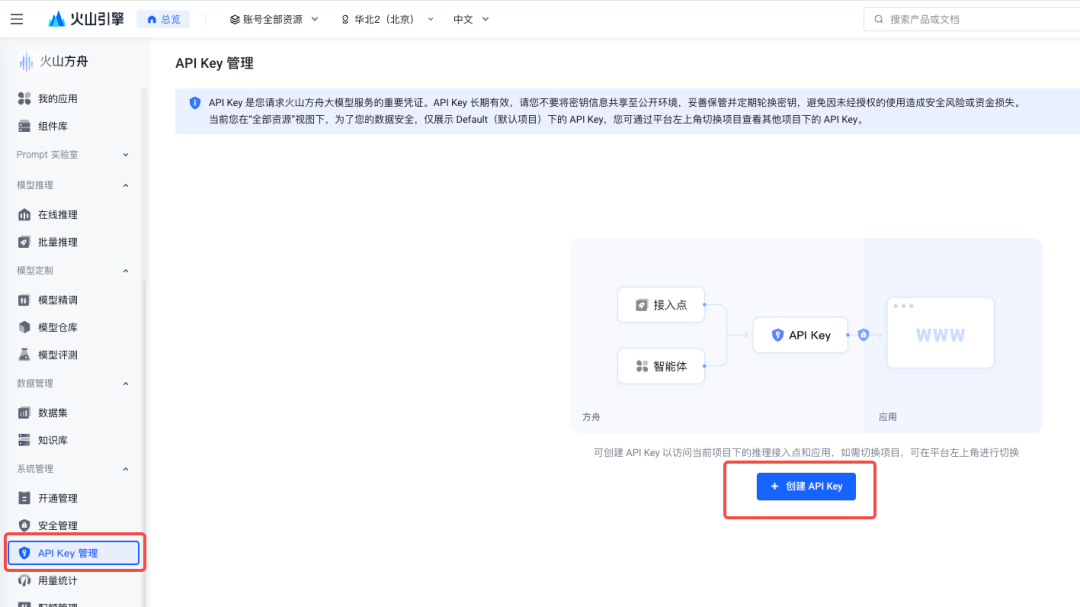
Task: Open the 华北2（北京）region selector
Action: point(388,18)
